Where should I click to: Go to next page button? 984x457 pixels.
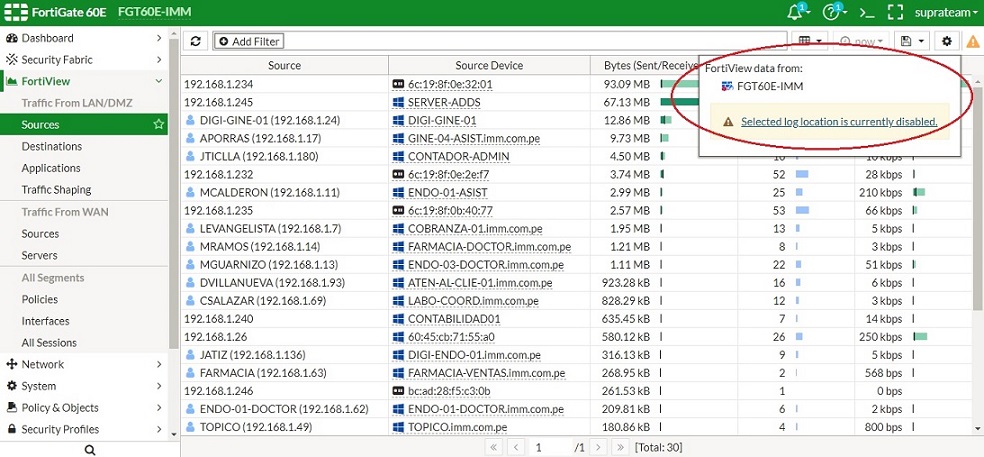tap(598, 448)
